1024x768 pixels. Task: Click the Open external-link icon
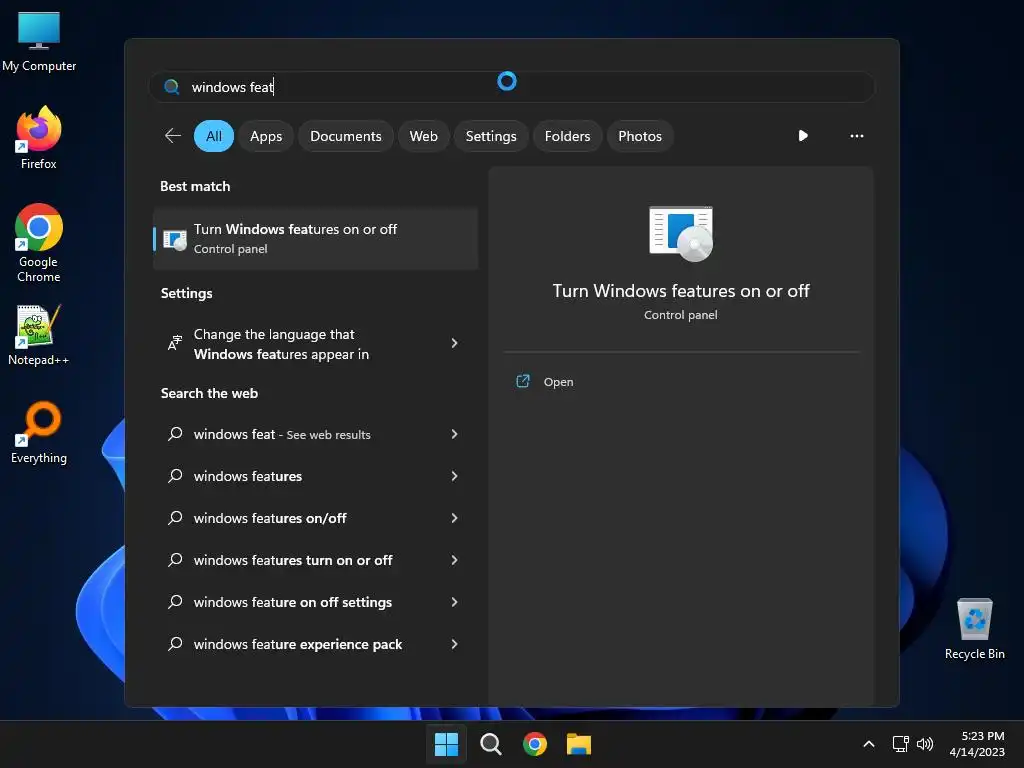click(x=523, y=381)
